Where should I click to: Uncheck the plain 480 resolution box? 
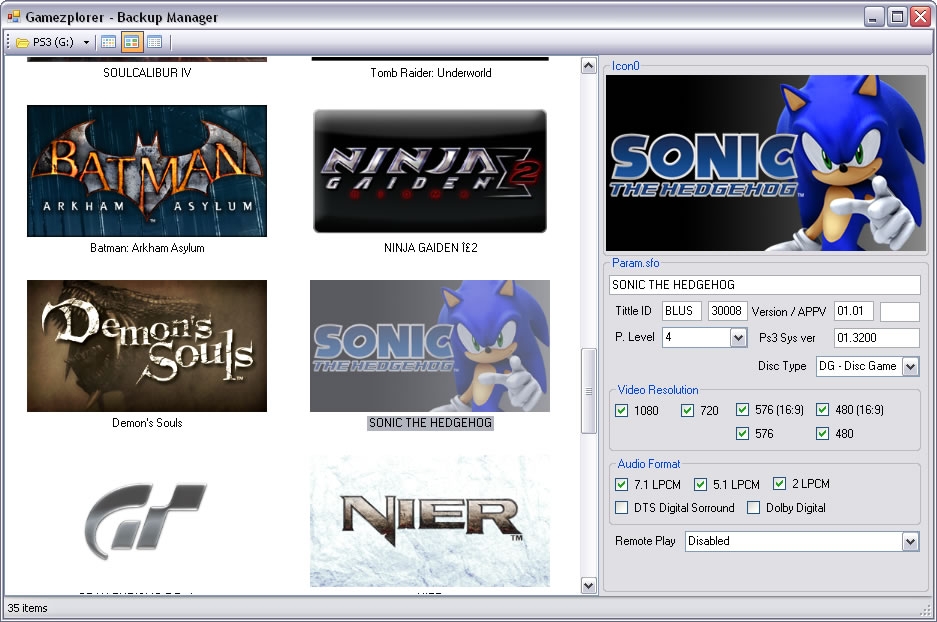(x=822, y=433)
